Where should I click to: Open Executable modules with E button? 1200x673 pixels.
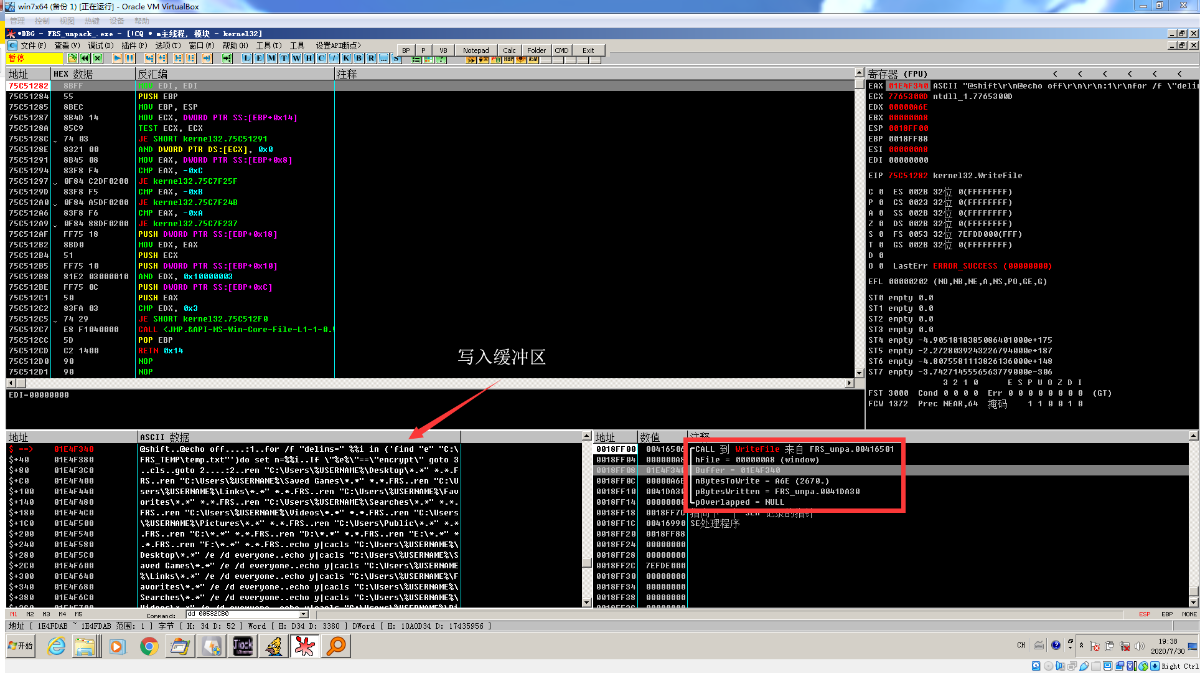pos(258,58)
